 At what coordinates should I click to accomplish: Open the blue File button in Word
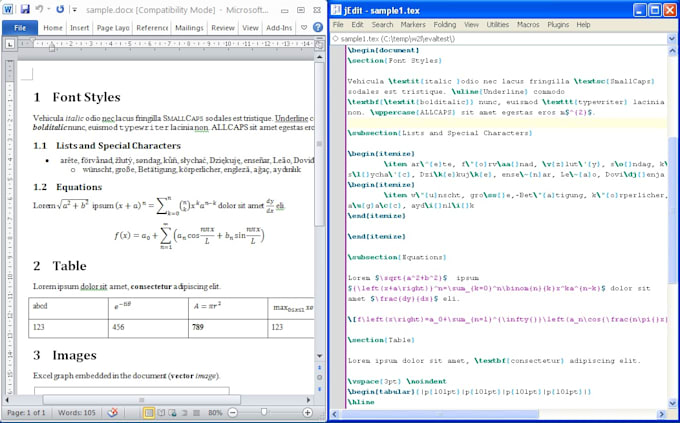point(20,28)
